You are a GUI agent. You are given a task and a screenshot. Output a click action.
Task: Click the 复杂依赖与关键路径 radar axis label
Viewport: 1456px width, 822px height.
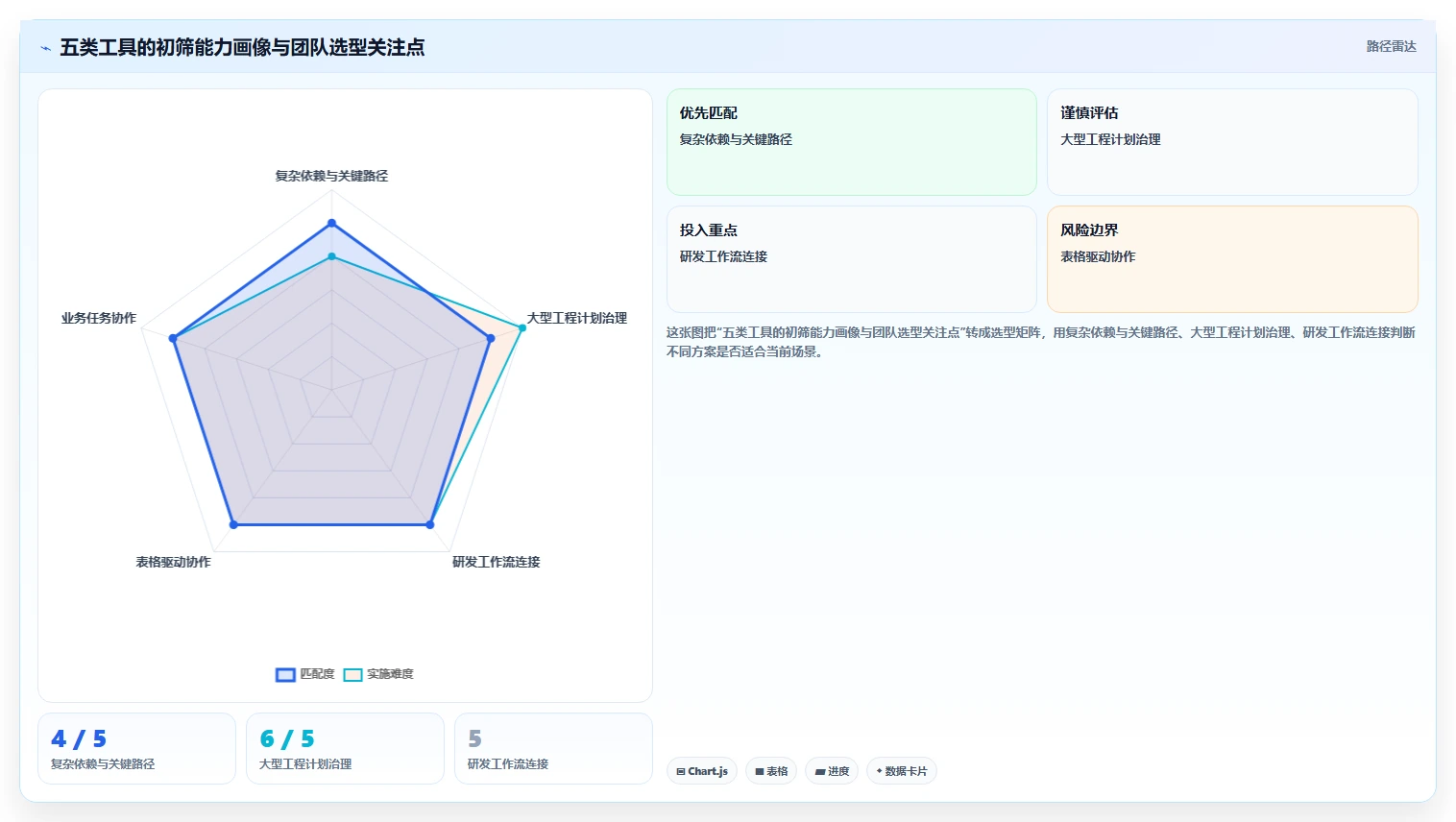point(331,176)
